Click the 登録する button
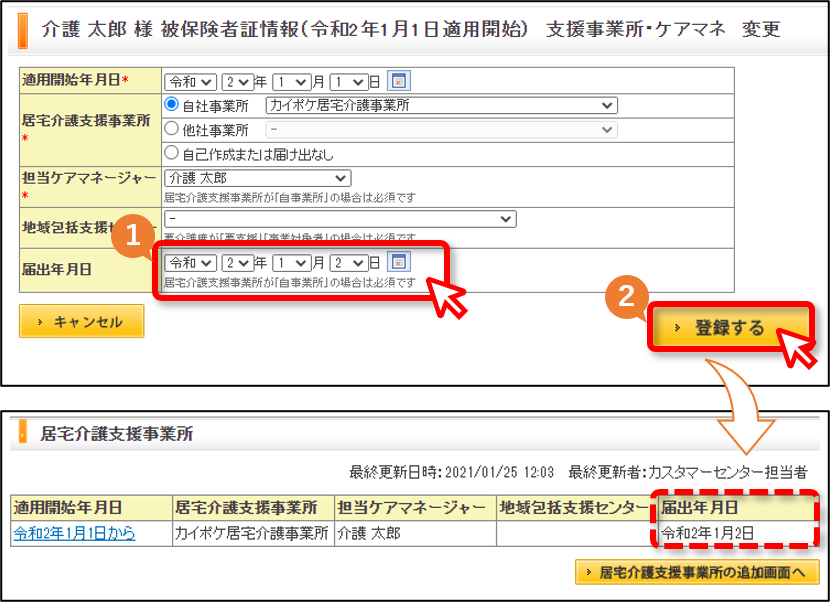The width and height of the screenshot is (833, 602). [730, 327]
